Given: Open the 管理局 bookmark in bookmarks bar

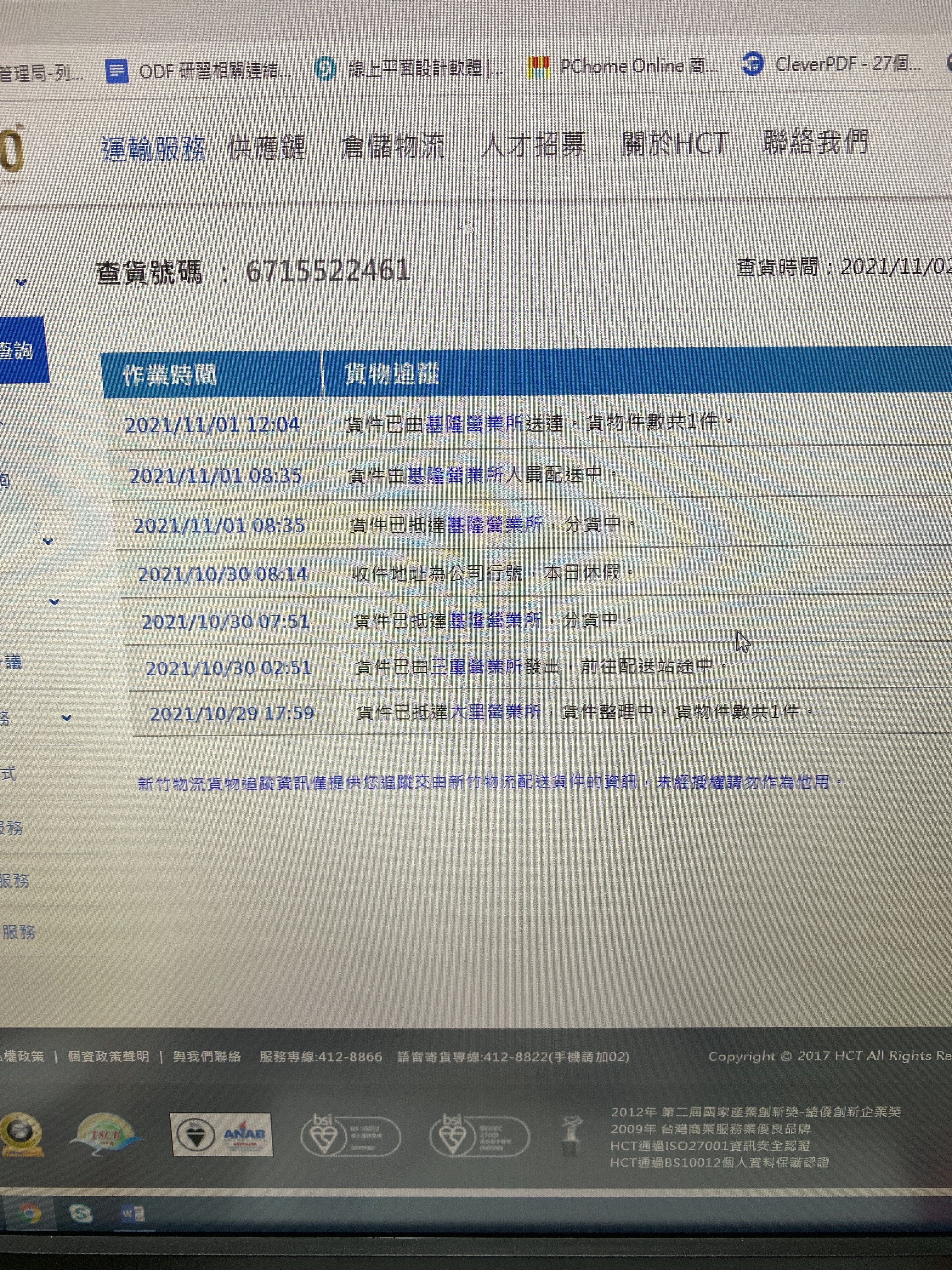Looking at the screenshot, I should click(41, 73).
